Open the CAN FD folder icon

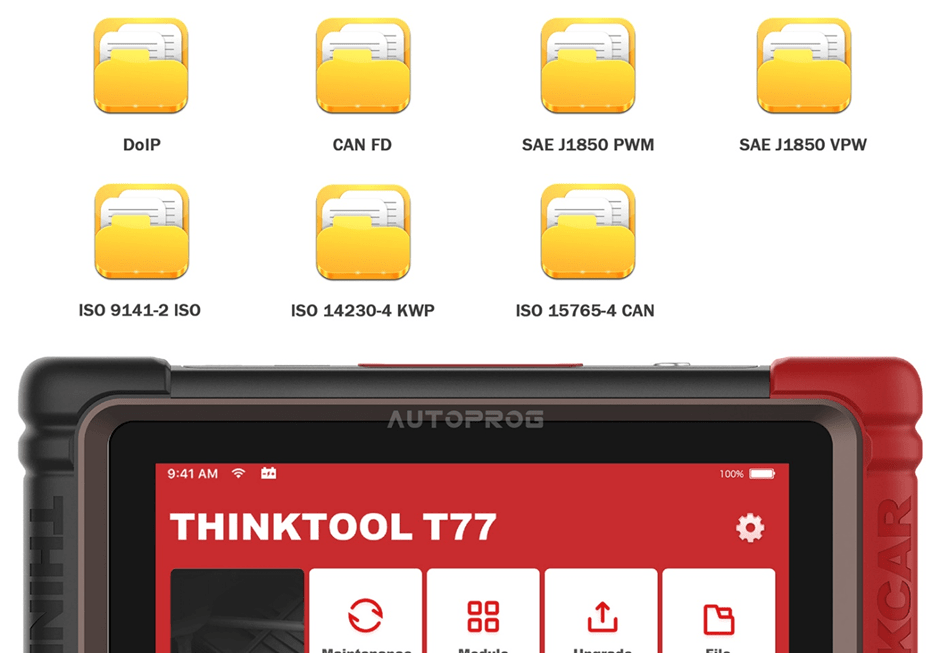pos(363,65)
